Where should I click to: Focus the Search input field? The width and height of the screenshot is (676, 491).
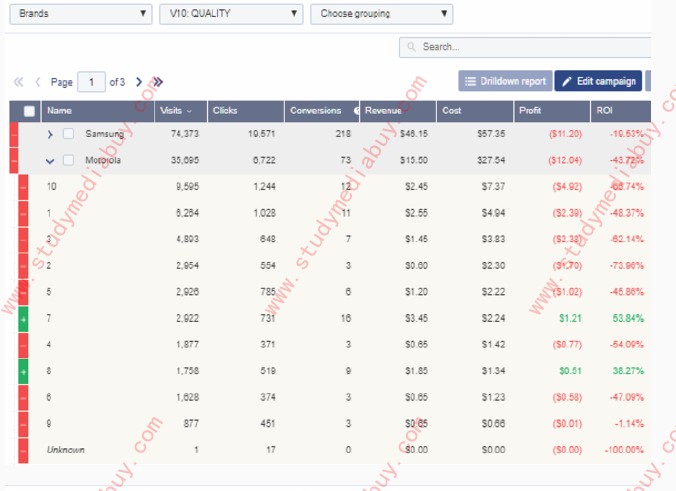coord(525,47)
